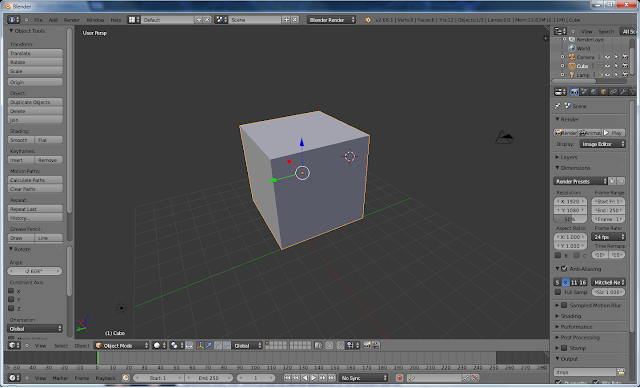Click the rotate Angle value slider
This screenshot has height=388, width=640.
[35, 271]
